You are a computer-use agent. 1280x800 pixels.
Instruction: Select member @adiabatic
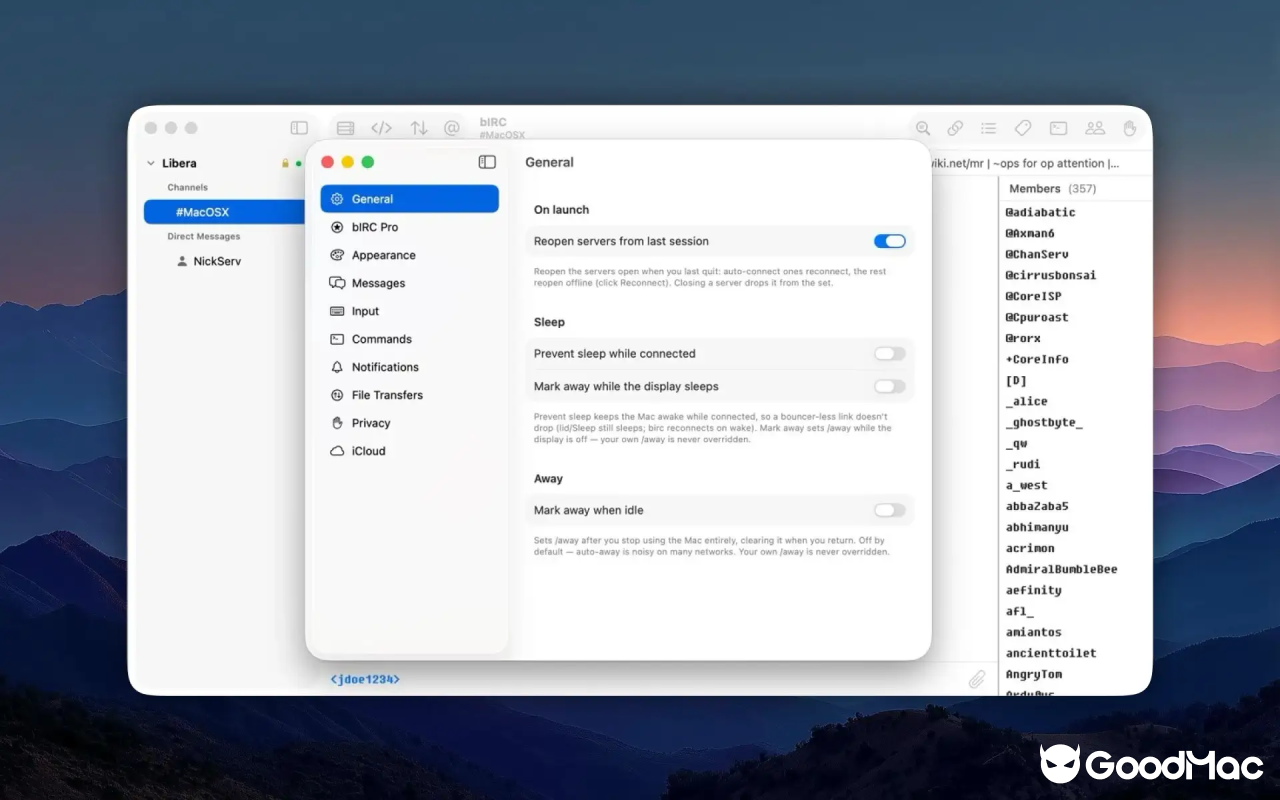tap(1040, 212)
